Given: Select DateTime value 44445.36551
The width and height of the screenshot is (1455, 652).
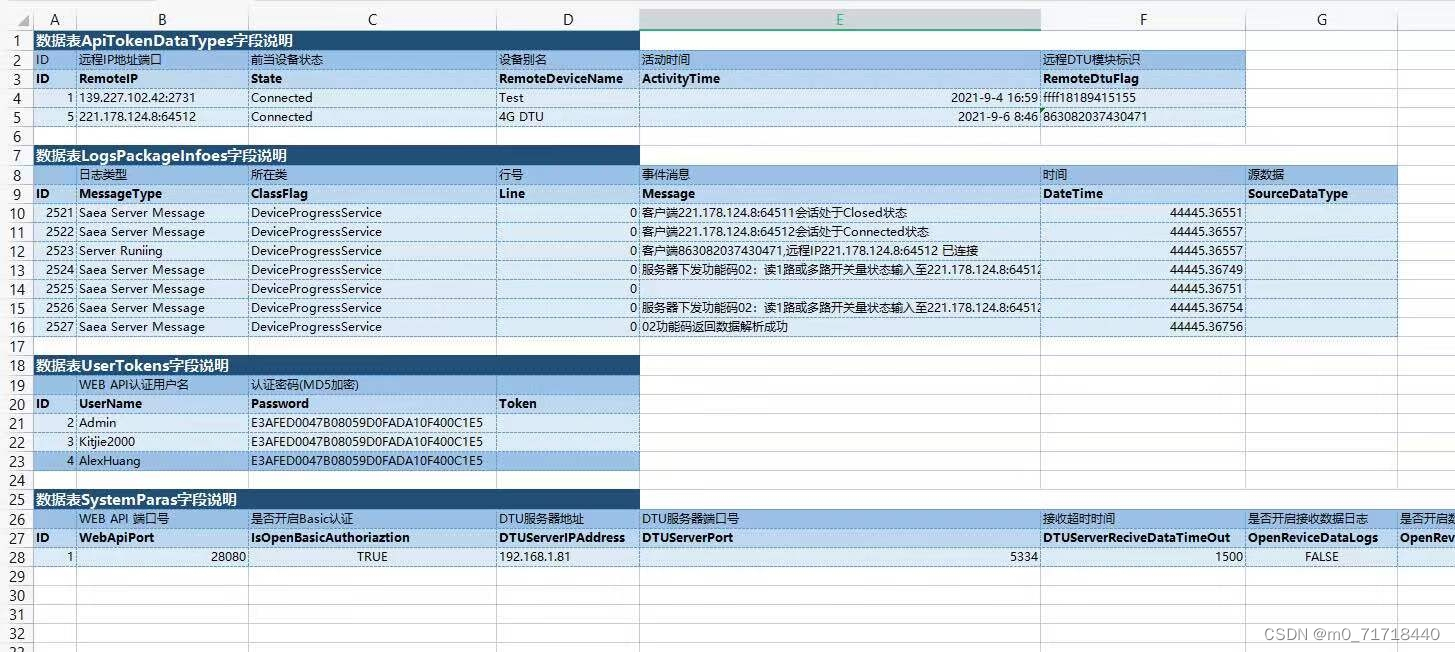Looking at the screenshot, I should tap(1143, 213).
